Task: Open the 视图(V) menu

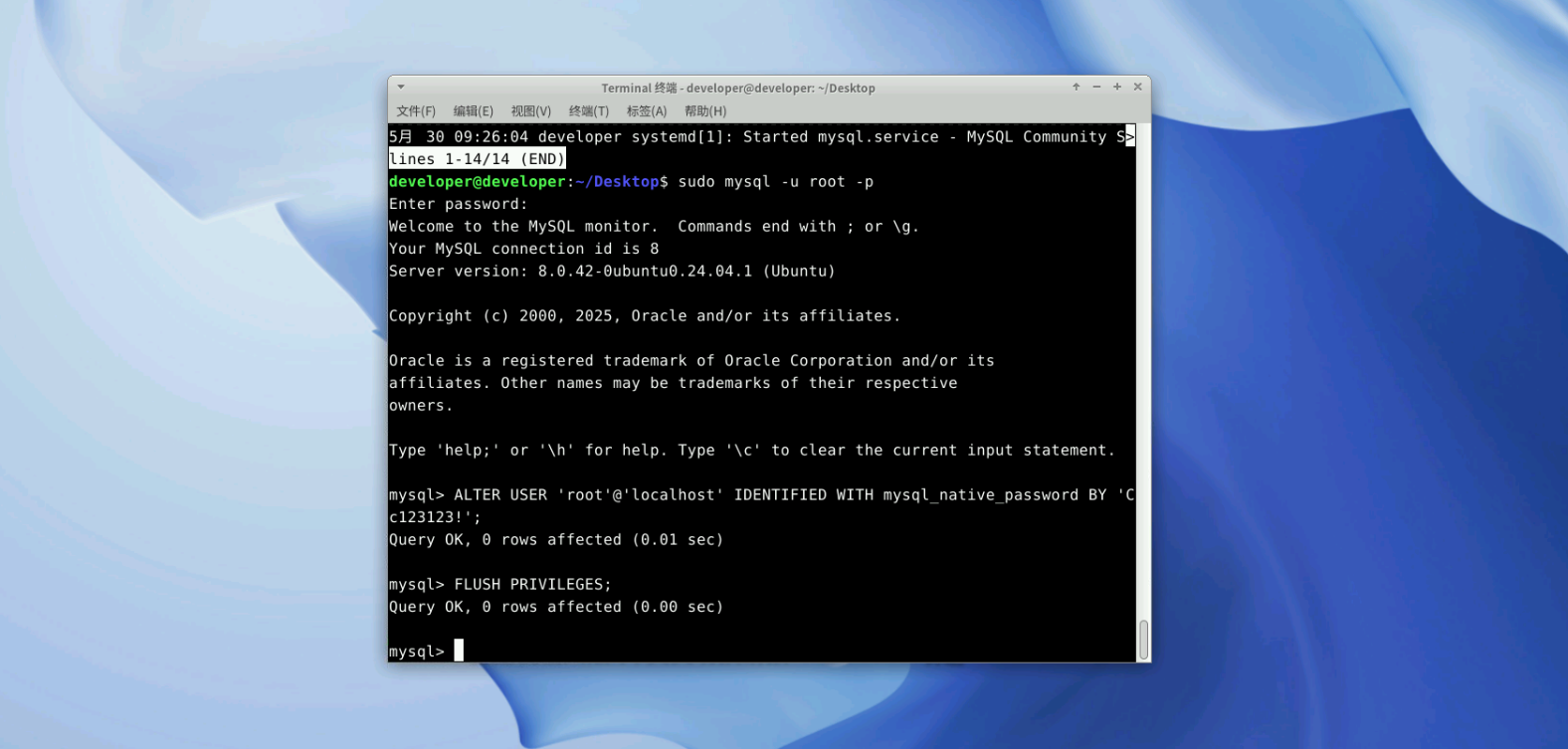Action: pos(531,111)
